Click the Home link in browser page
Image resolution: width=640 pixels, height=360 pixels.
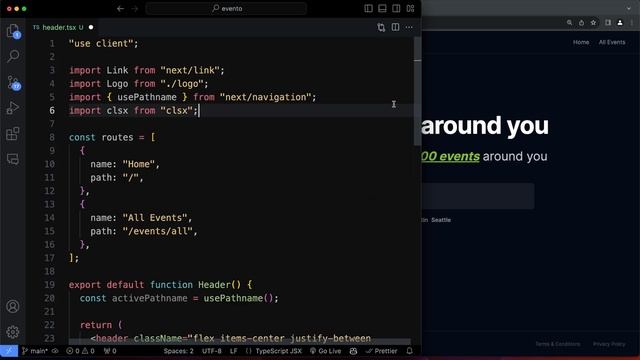581,42
